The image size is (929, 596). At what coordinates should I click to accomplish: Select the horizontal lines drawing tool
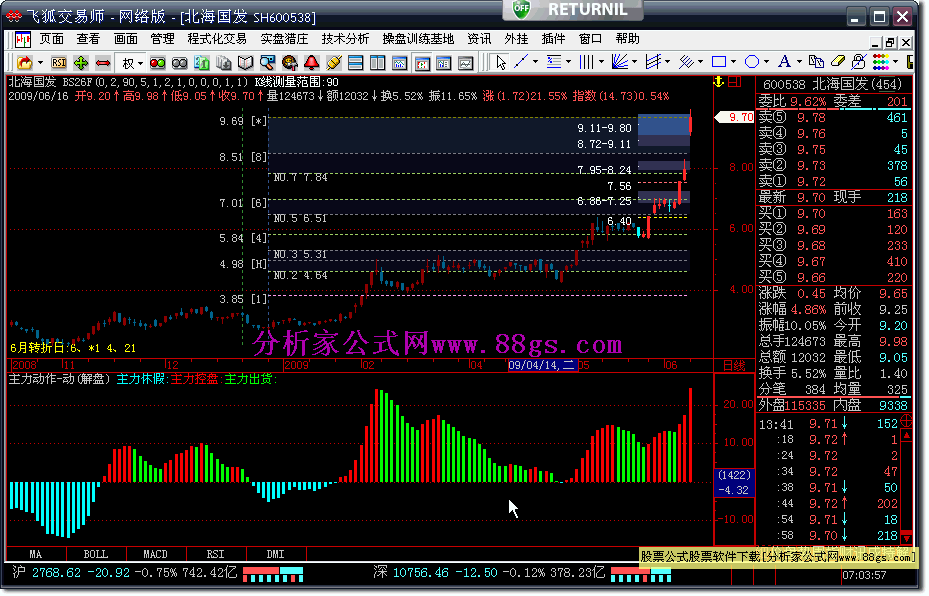tap(554, 62)
